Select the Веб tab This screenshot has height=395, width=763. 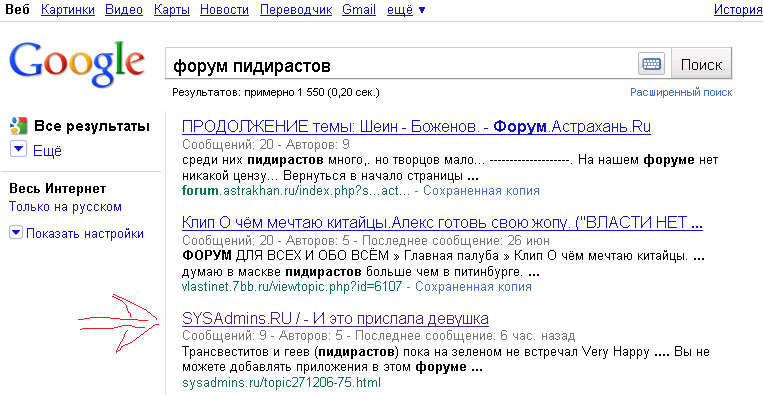[x=17, y=9]
